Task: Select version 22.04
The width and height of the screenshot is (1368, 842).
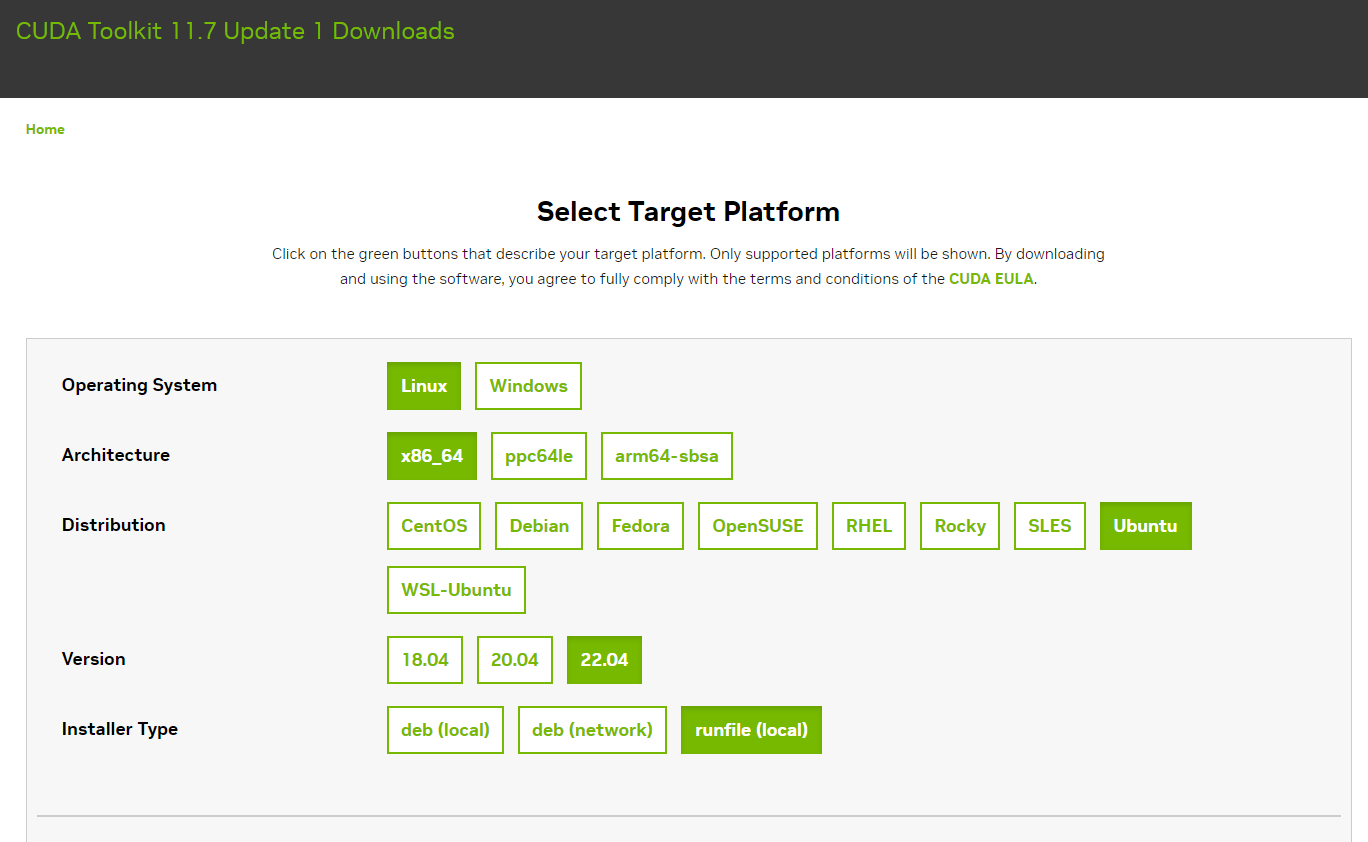Action: point(604,660)
